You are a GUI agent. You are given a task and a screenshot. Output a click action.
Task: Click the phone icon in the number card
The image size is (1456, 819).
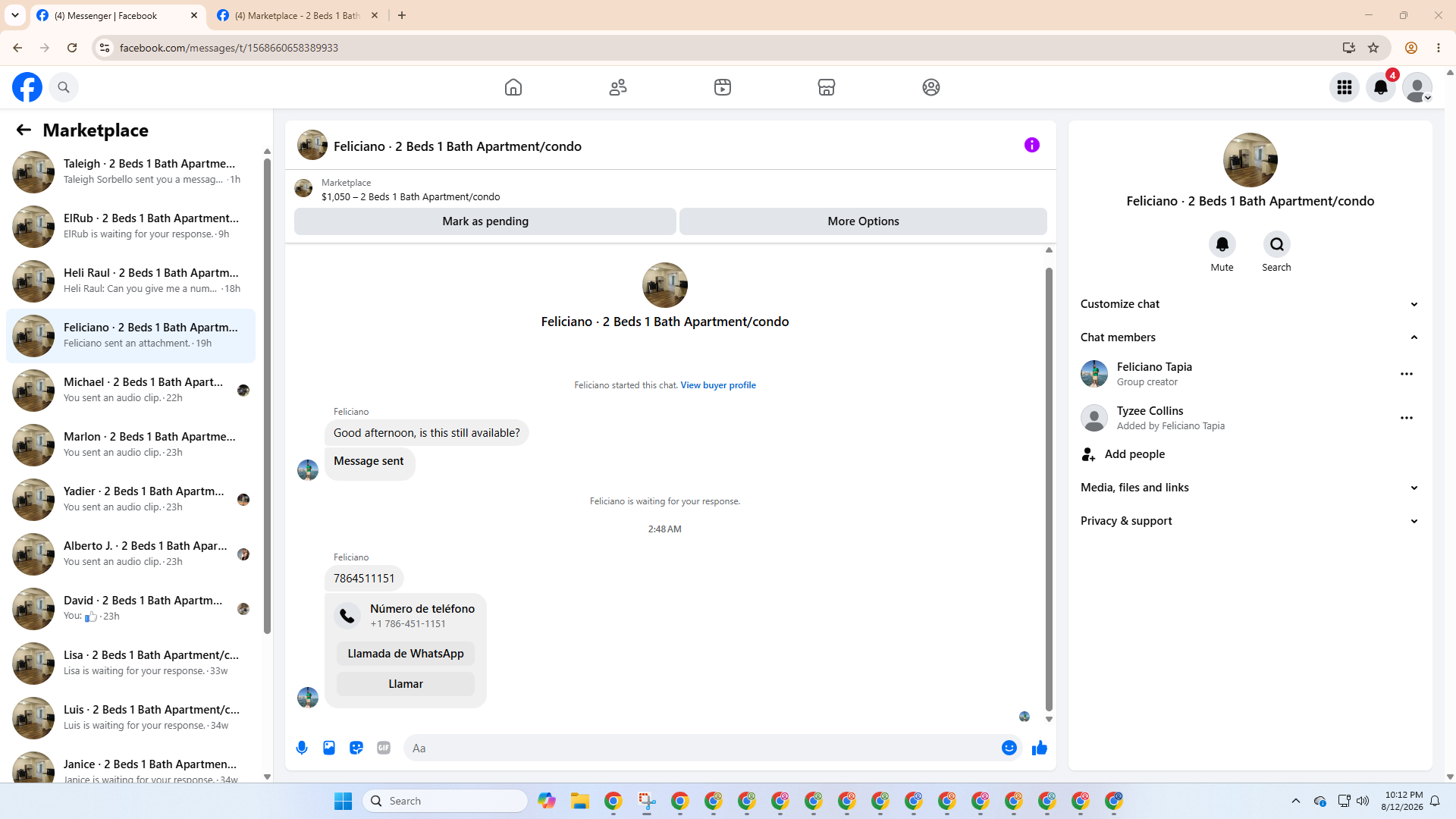pos(347,616)
